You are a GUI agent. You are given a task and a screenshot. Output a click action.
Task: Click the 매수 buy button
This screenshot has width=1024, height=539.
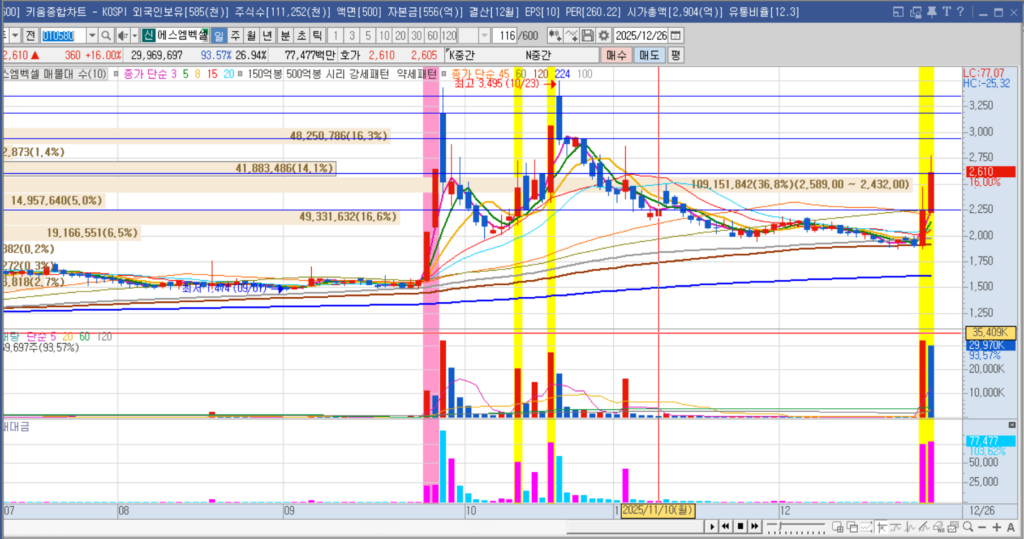(x=615, y=54)
